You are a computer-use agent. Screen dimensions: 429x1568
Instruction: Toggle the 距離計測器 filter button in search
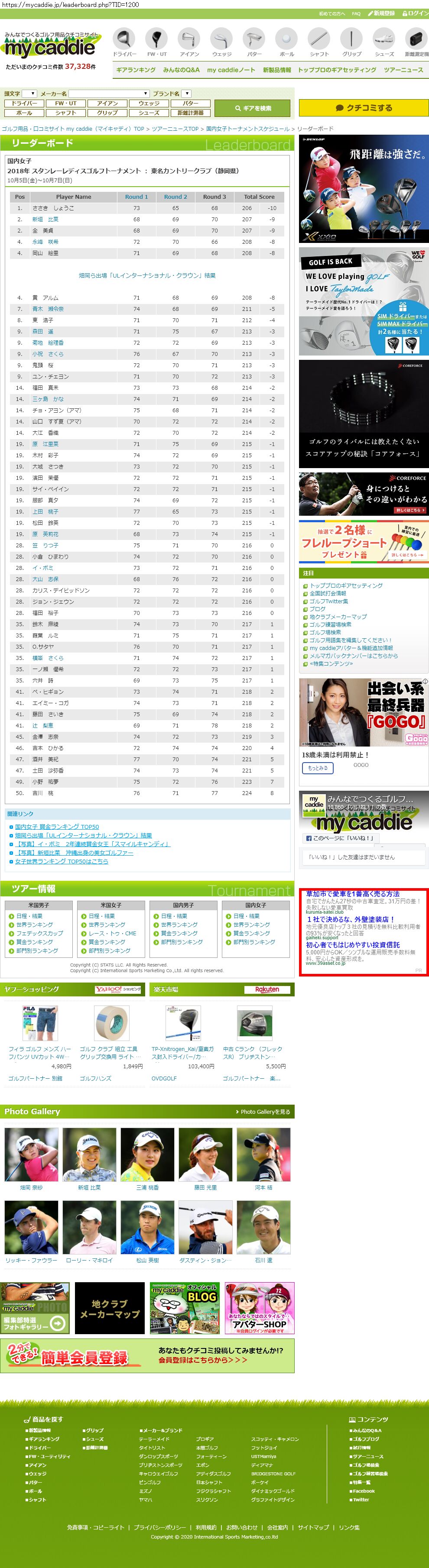click(x=191, y=113)
